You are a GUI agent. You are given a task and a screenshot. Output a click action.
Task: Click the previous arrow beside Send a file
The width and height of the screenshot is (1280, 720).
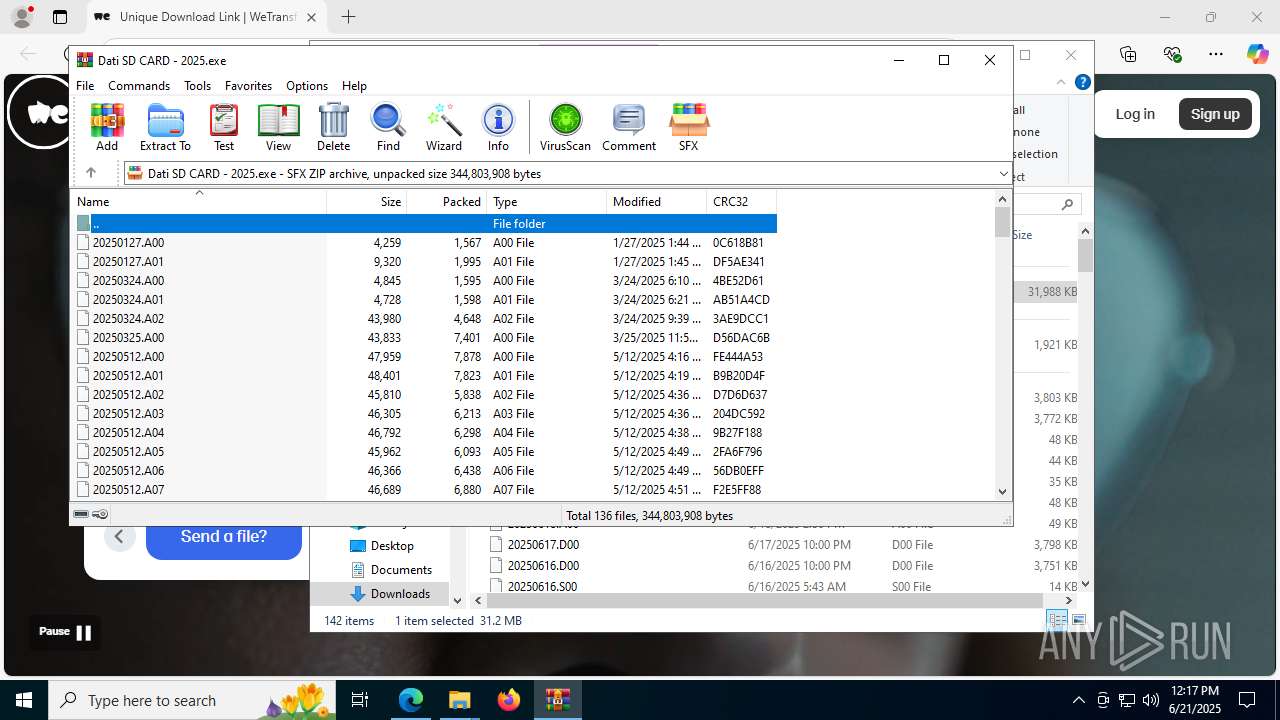click(119, 537)
